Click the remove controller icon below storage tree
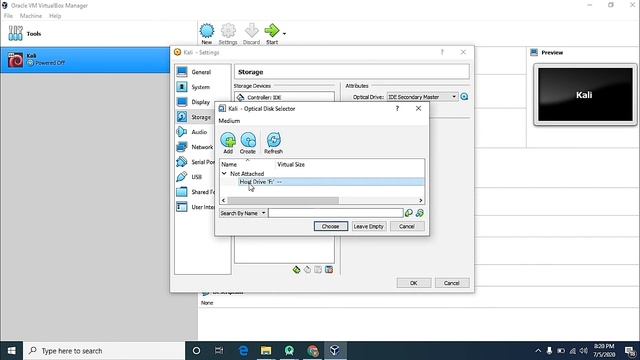The image size is (640, 360). point(307,269)
